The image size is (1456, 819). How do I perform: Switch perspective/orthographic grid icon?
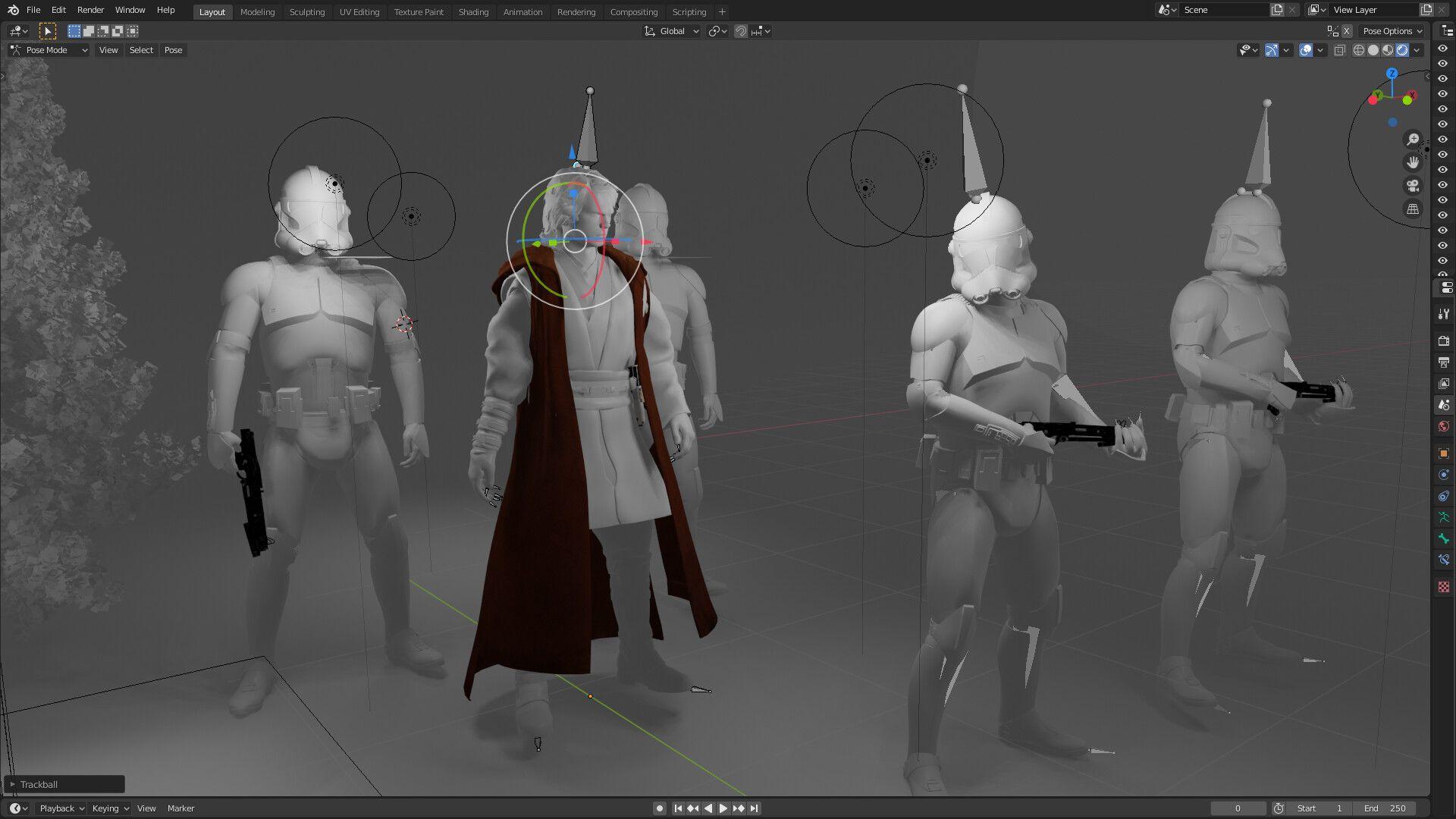1413,209
